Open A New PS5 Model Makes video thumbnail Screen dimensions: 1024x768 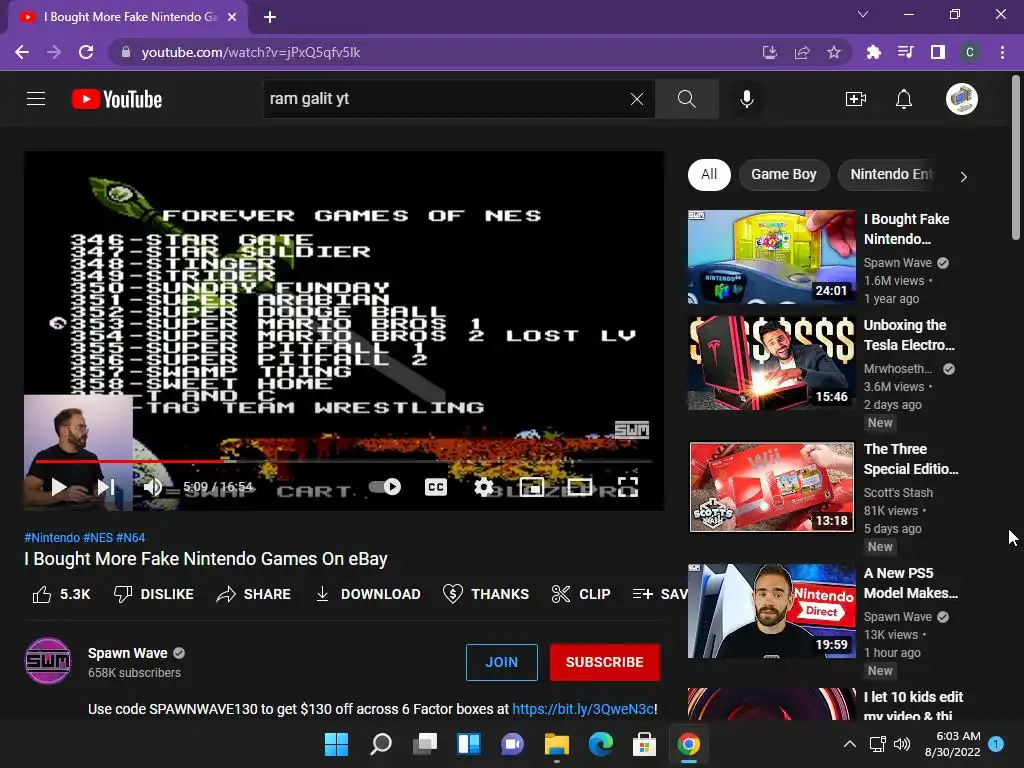point(771,611)
